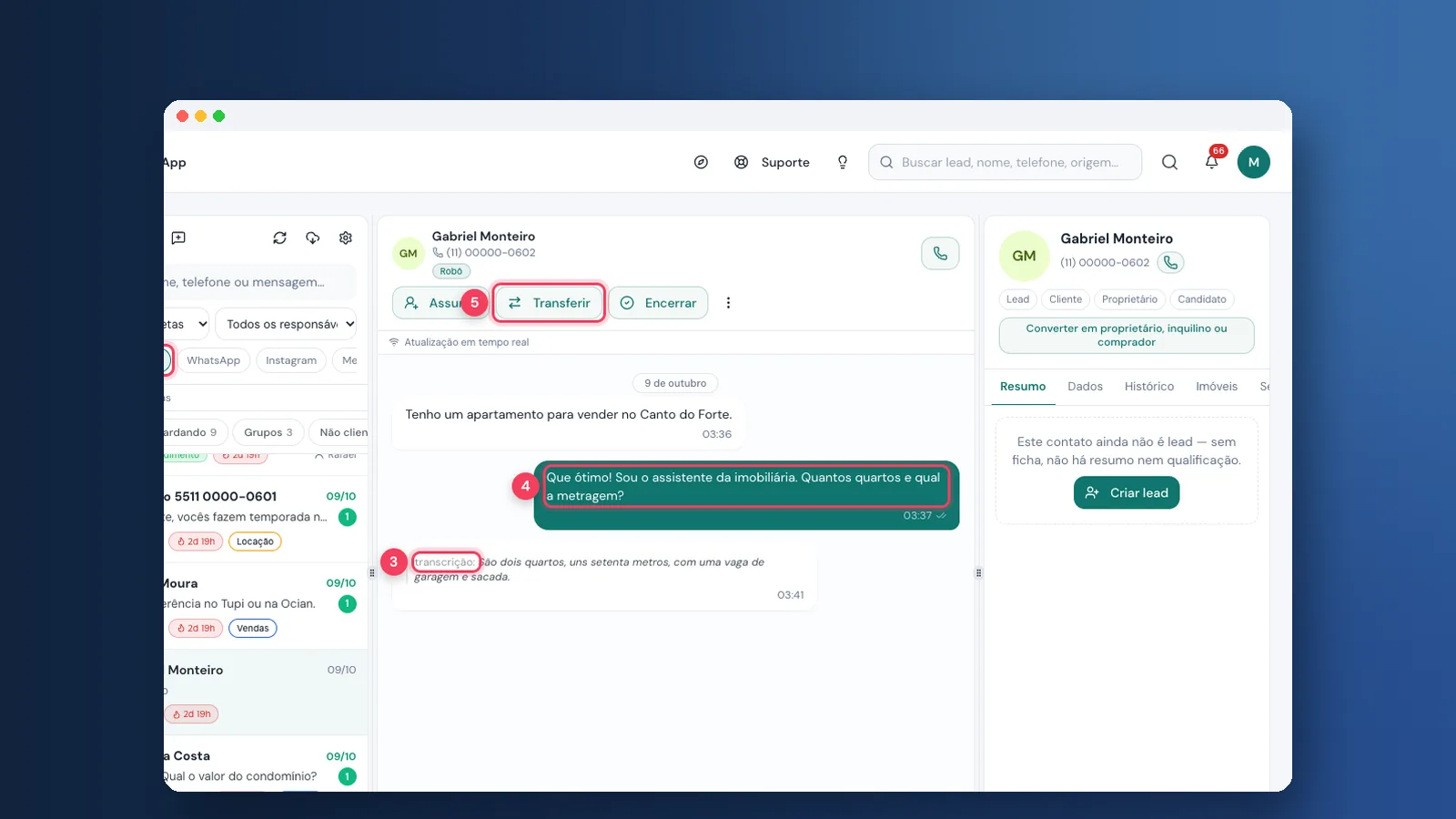Call contact via phone button in chat header
The width and height of the screenshot is (1456, 819).
[x=940, y=254]
